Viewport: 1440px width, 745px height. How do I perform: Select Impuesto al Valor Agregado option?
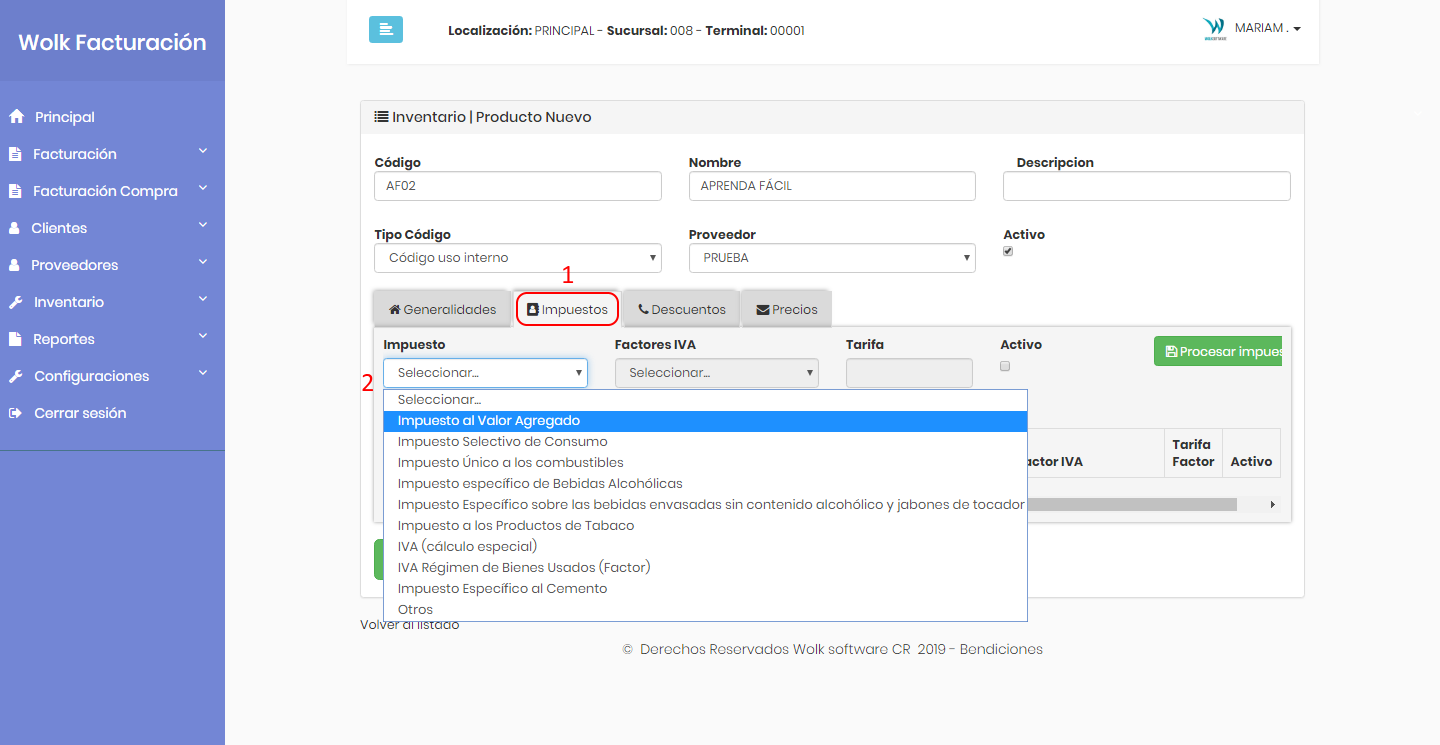pyautogui.click(x=705, y=421)
